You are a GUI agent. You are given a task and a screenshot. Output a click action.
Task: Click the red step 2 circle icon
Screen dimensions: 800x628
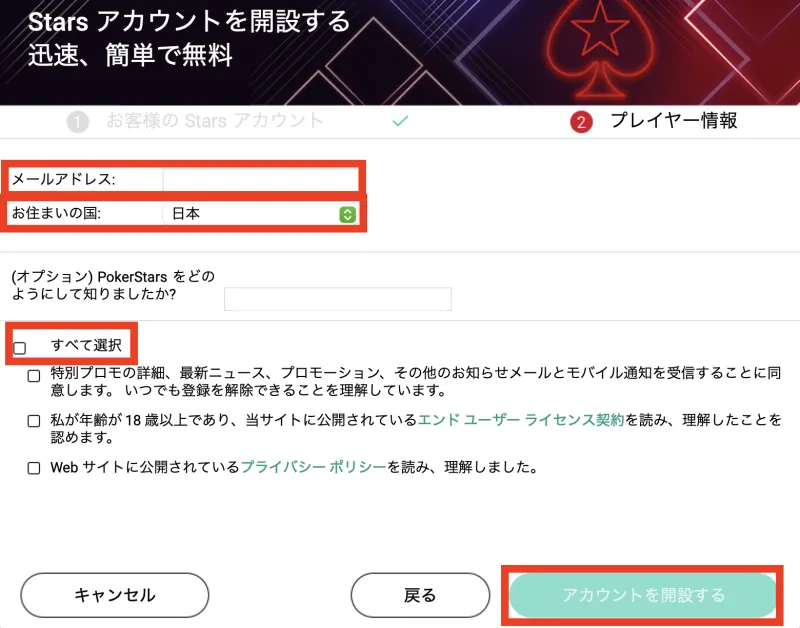click(x=582, y=122)
